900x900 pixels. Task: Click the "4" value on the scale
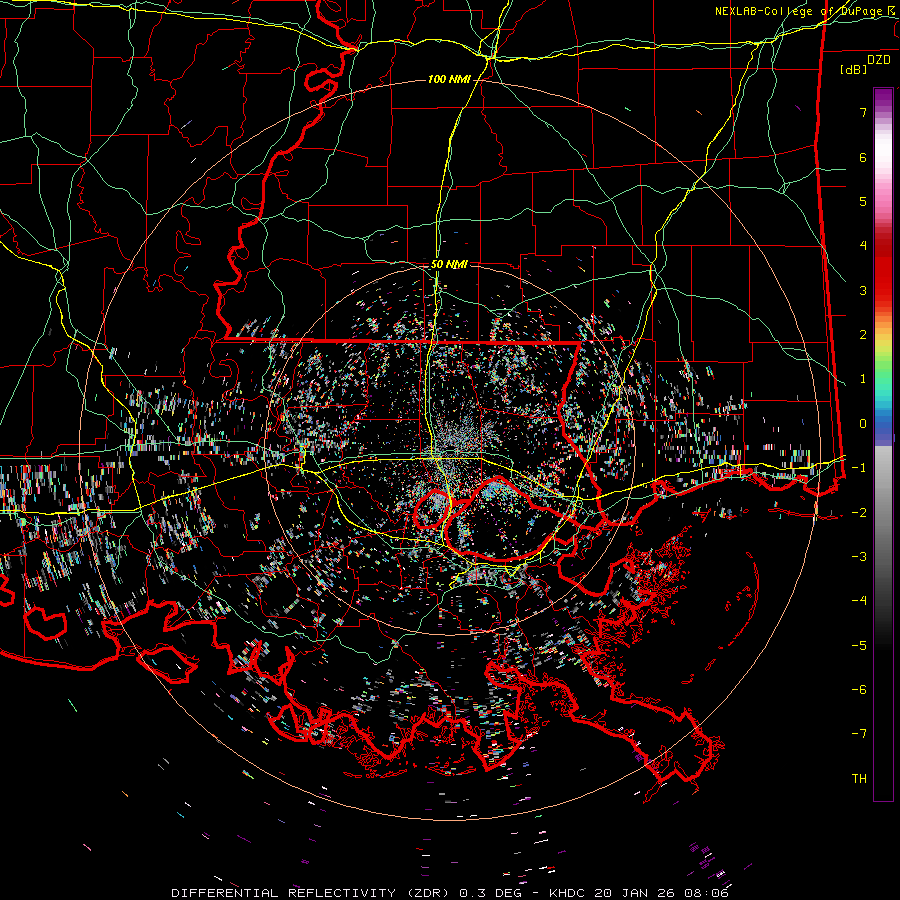pos(863,246)
